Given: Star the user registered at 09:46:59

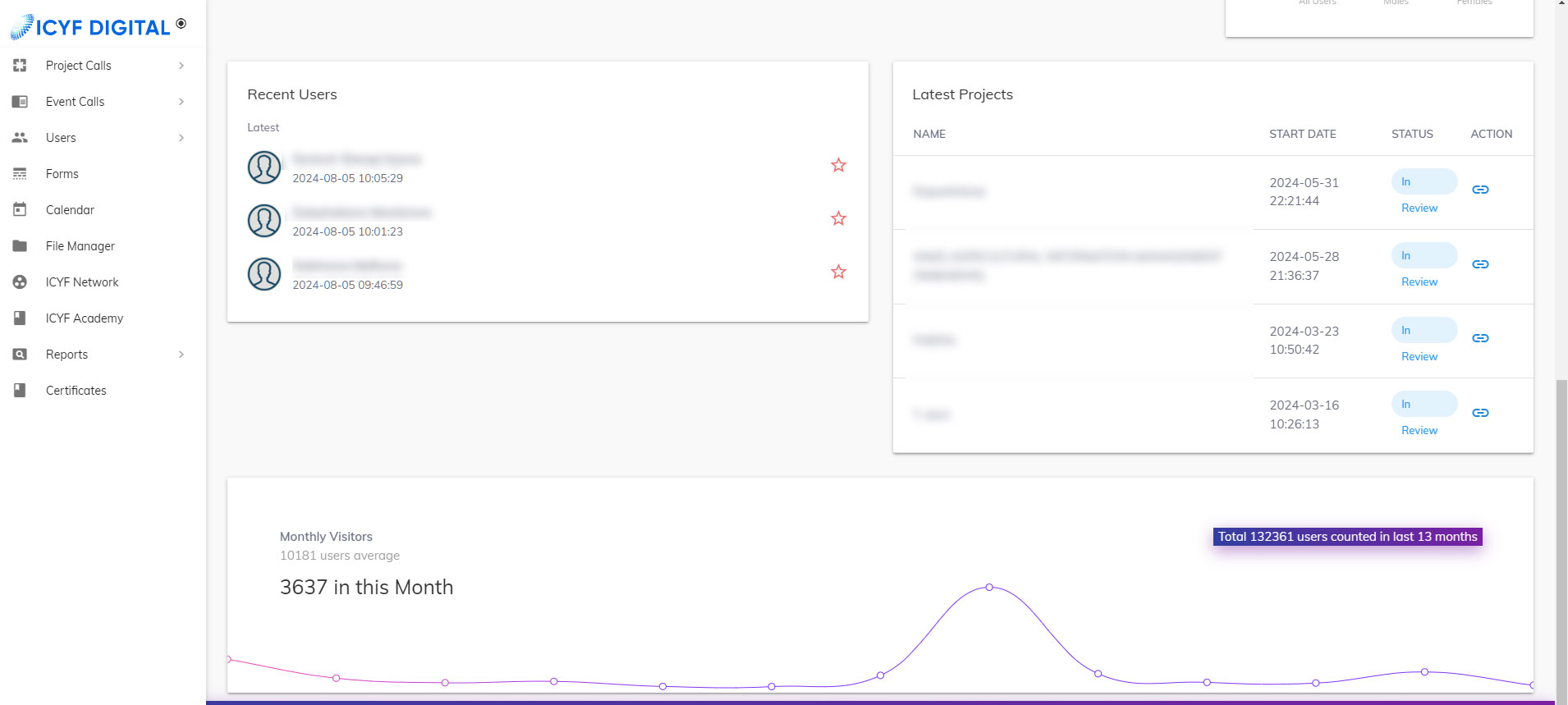Looking at the screenshot, I should pos(838,272).
